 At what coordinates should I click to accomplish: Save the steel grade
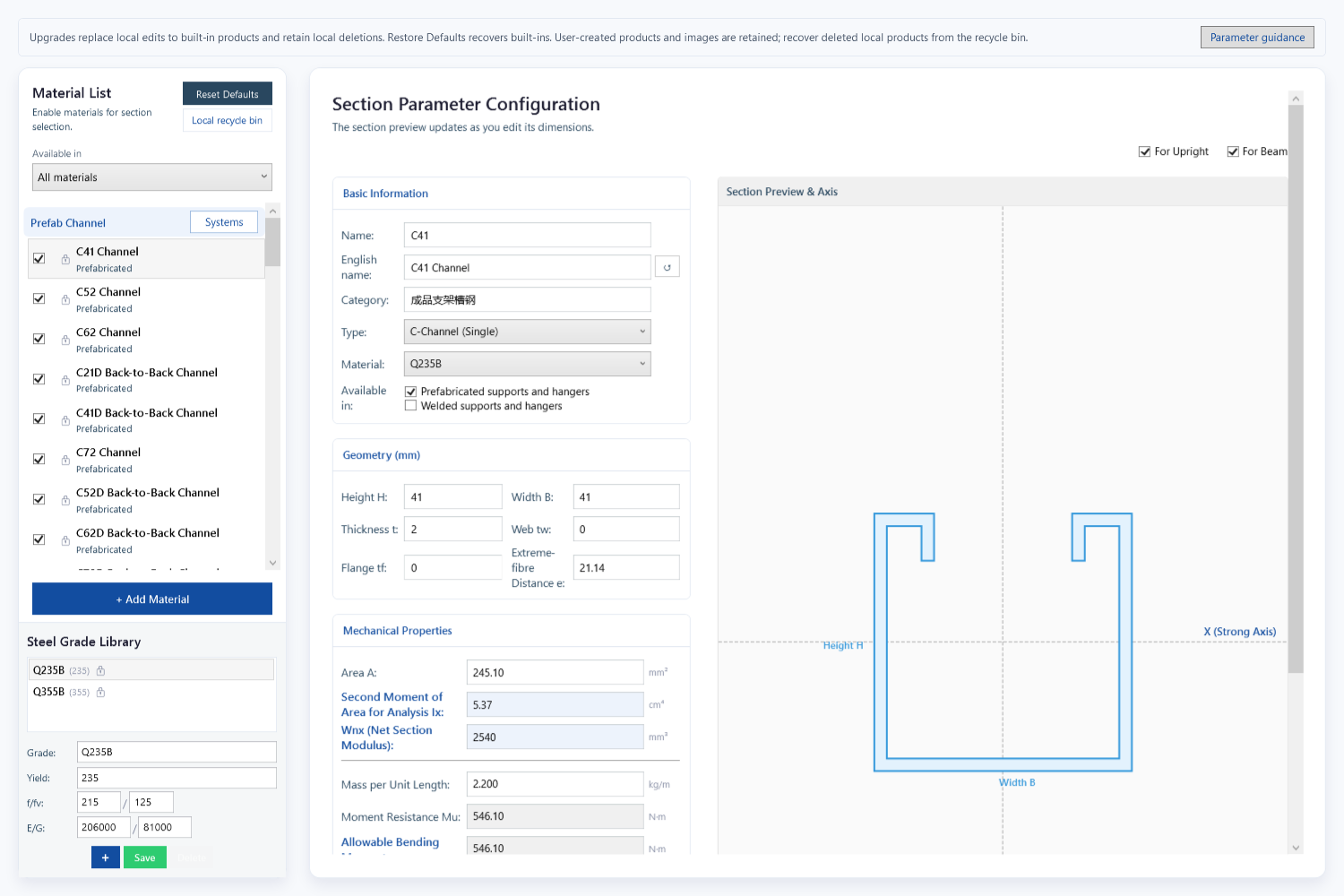click(x=145, y=857)
